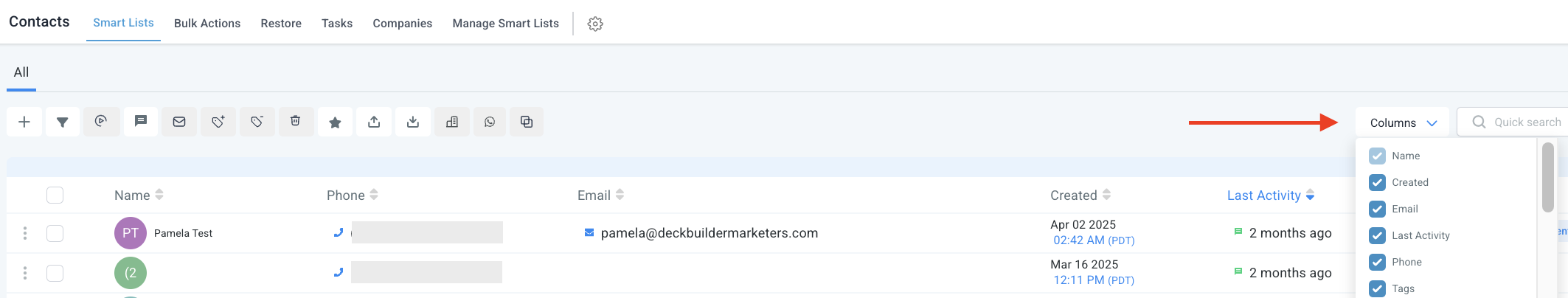Click the add contact plus icon
The height and width of the screenshot is (298, 1568).
pyautogui.click(x=24, y=122)
